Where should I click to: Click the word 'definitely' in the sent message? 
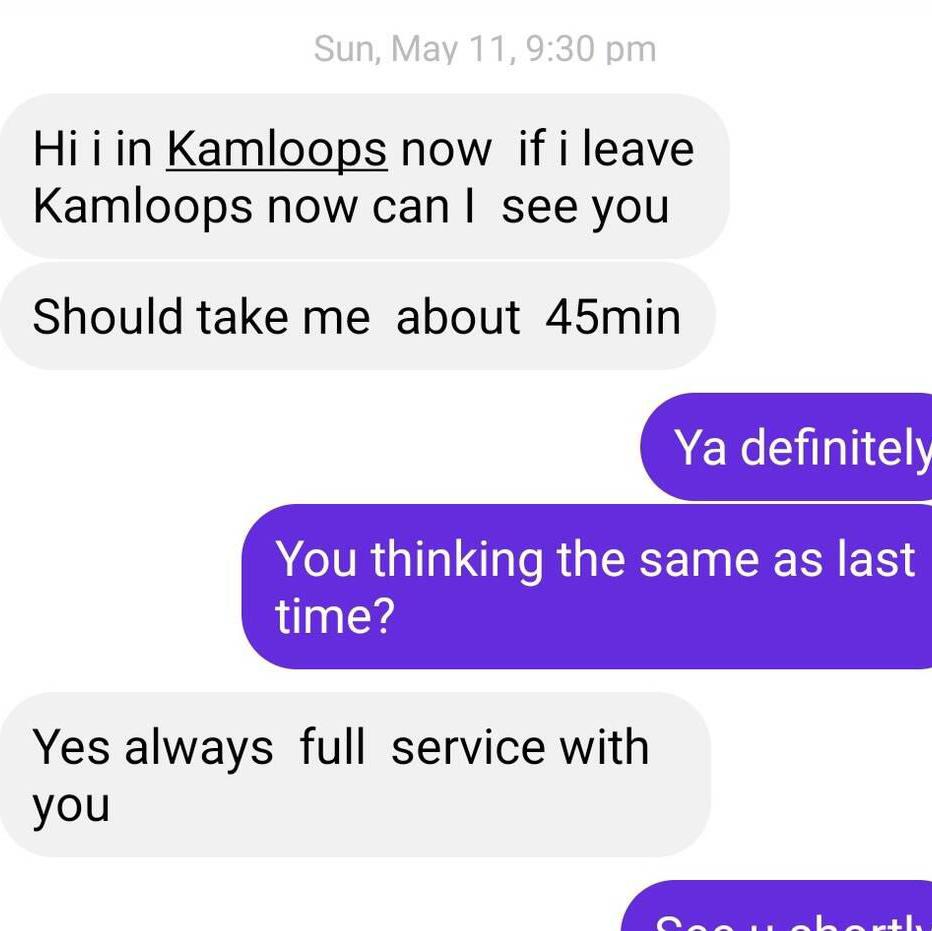point(836,447)
